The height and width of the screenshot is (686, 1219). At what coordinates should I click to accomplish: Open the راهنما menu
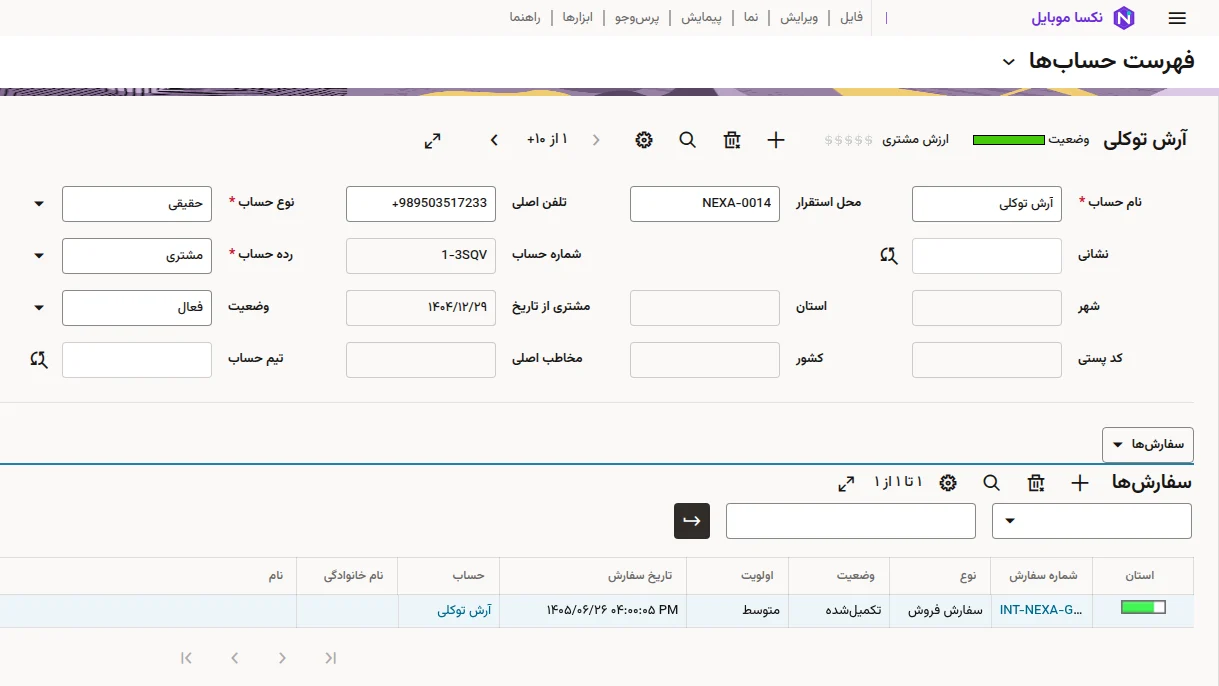525,18
